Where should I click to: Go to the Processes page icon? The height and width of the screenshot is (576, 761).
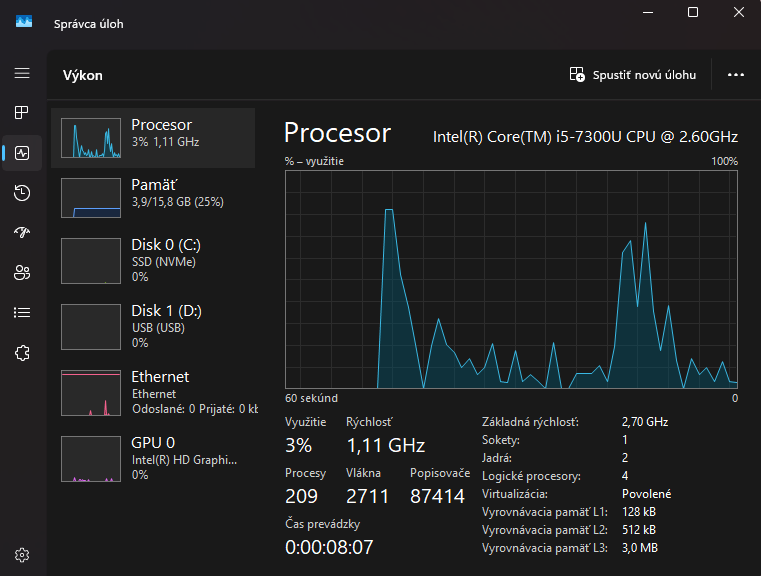[22, 113]
